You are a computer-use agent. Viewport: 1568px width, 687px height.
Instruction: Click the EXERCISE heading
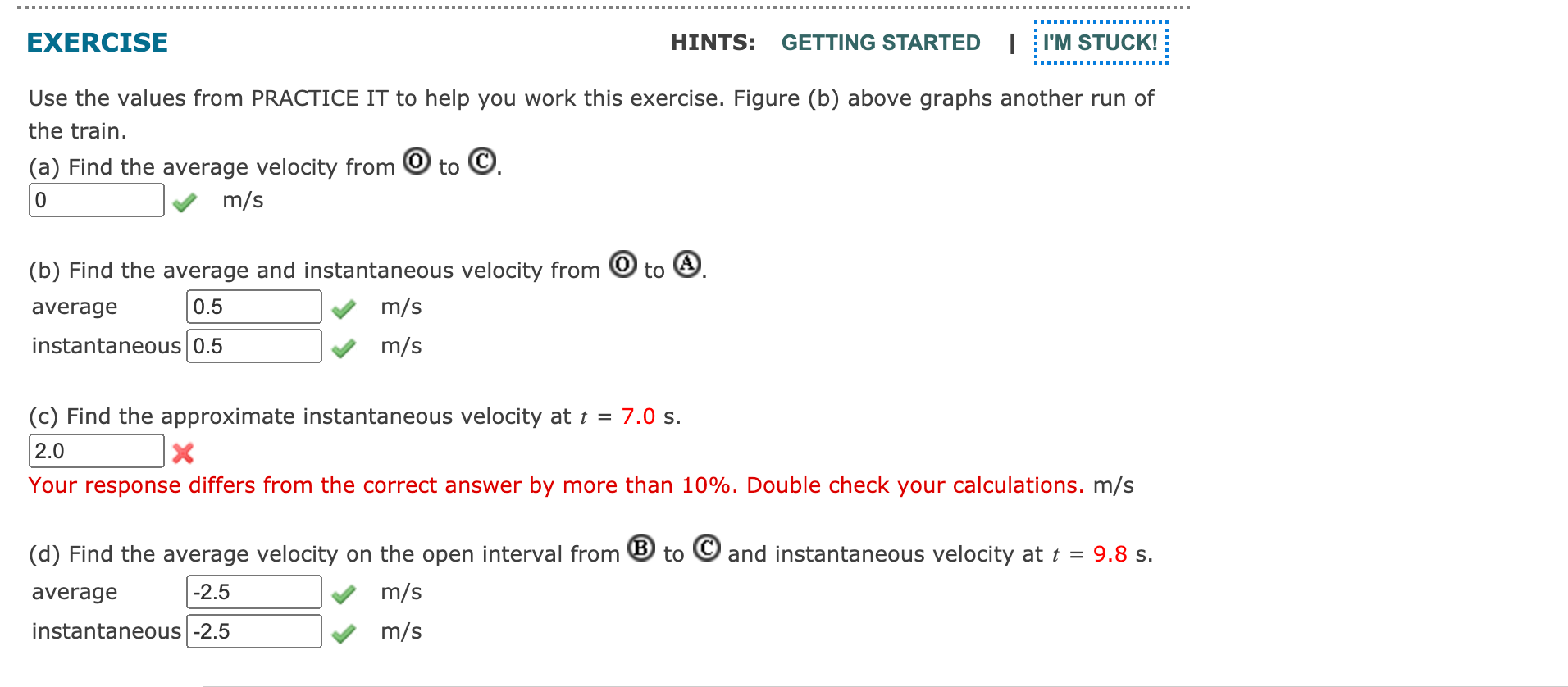coord(96,43)
